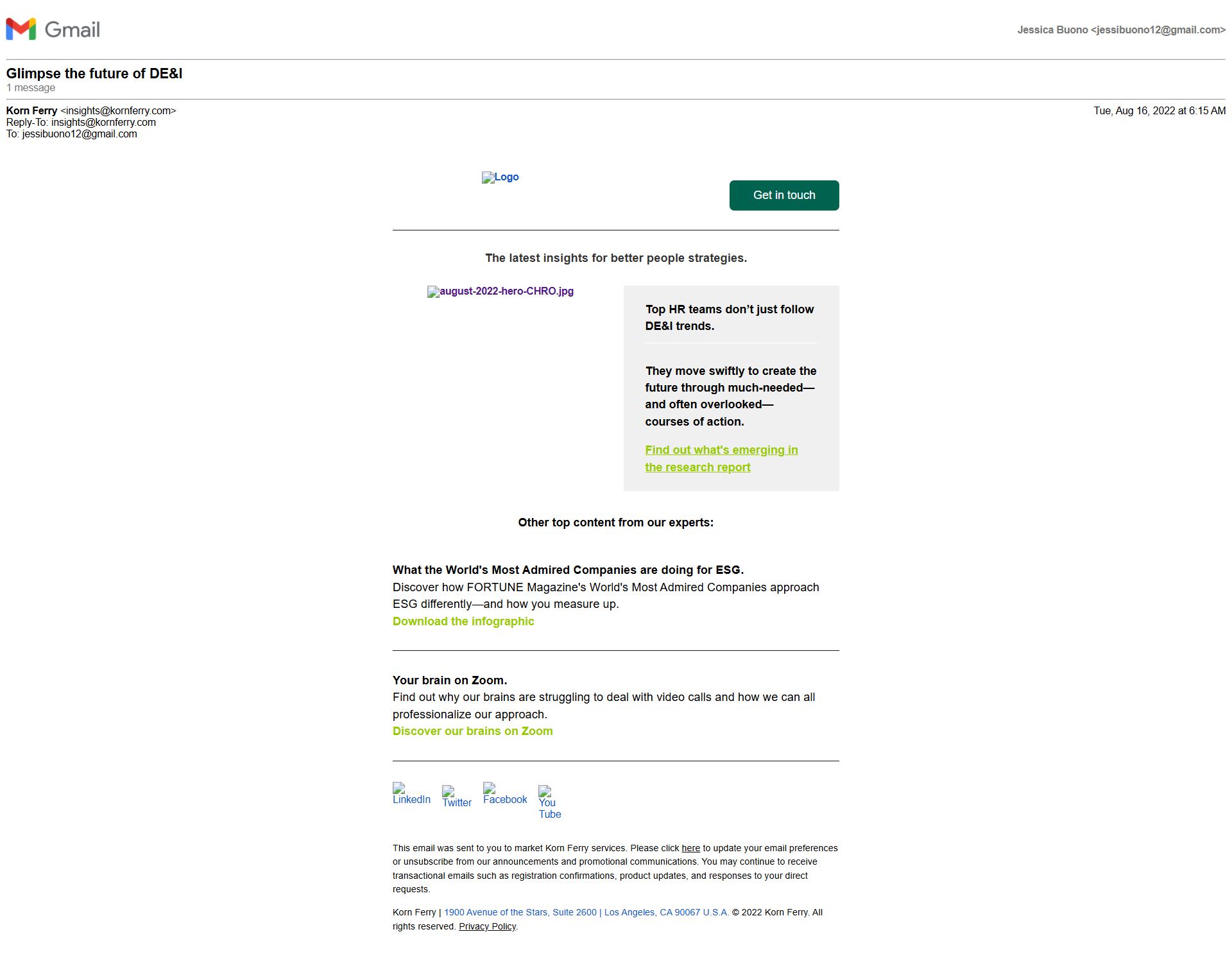Screen dimensions: 1232x977
Task: Click the ESG Most Admired Companies heading
Action: 567,570
